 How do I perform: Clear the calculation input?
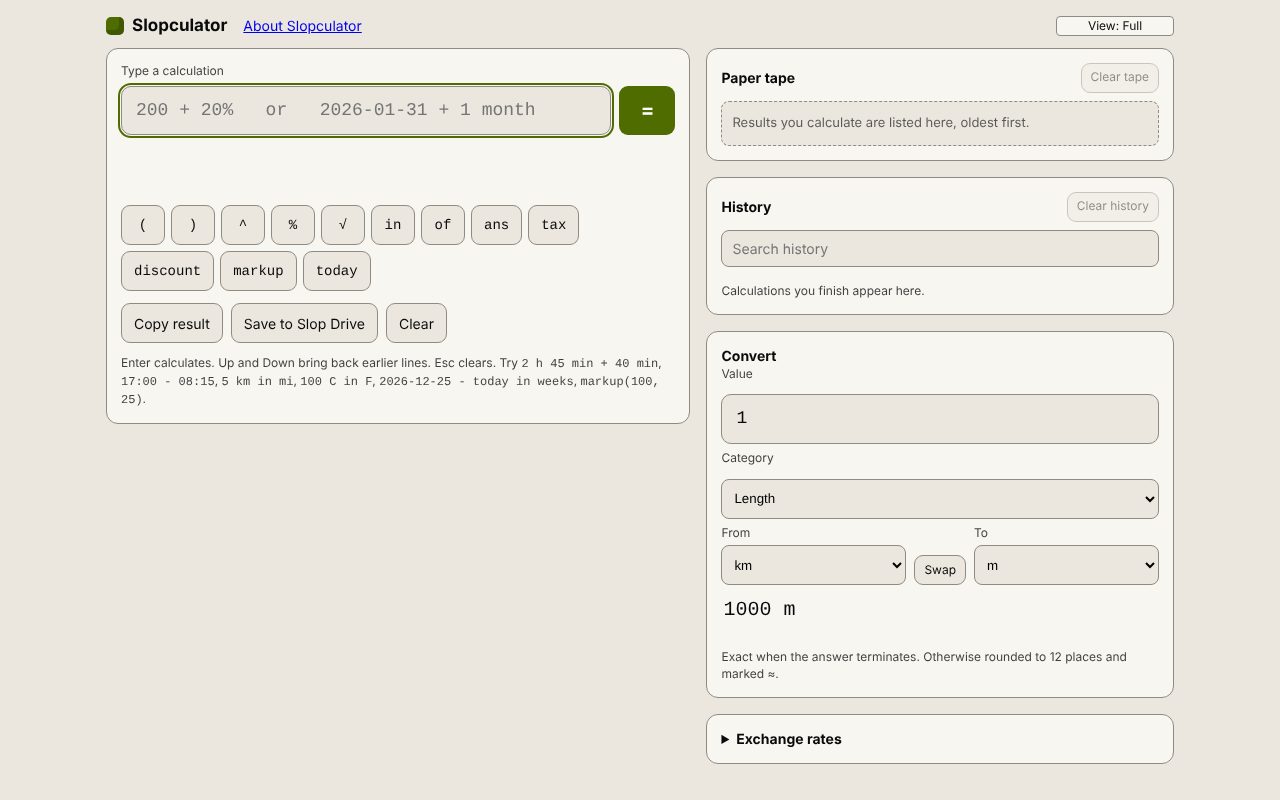[416, 324]
